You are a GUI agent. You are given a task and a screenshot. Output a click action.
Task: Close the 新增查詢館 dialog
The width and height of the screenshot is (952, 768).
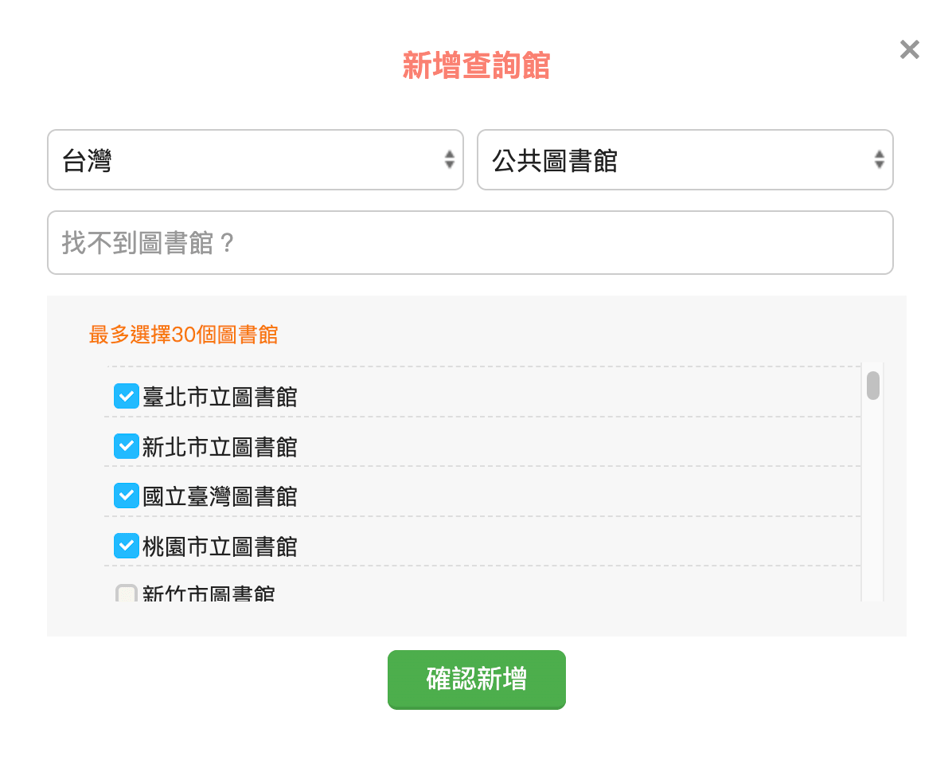point(909,50)
